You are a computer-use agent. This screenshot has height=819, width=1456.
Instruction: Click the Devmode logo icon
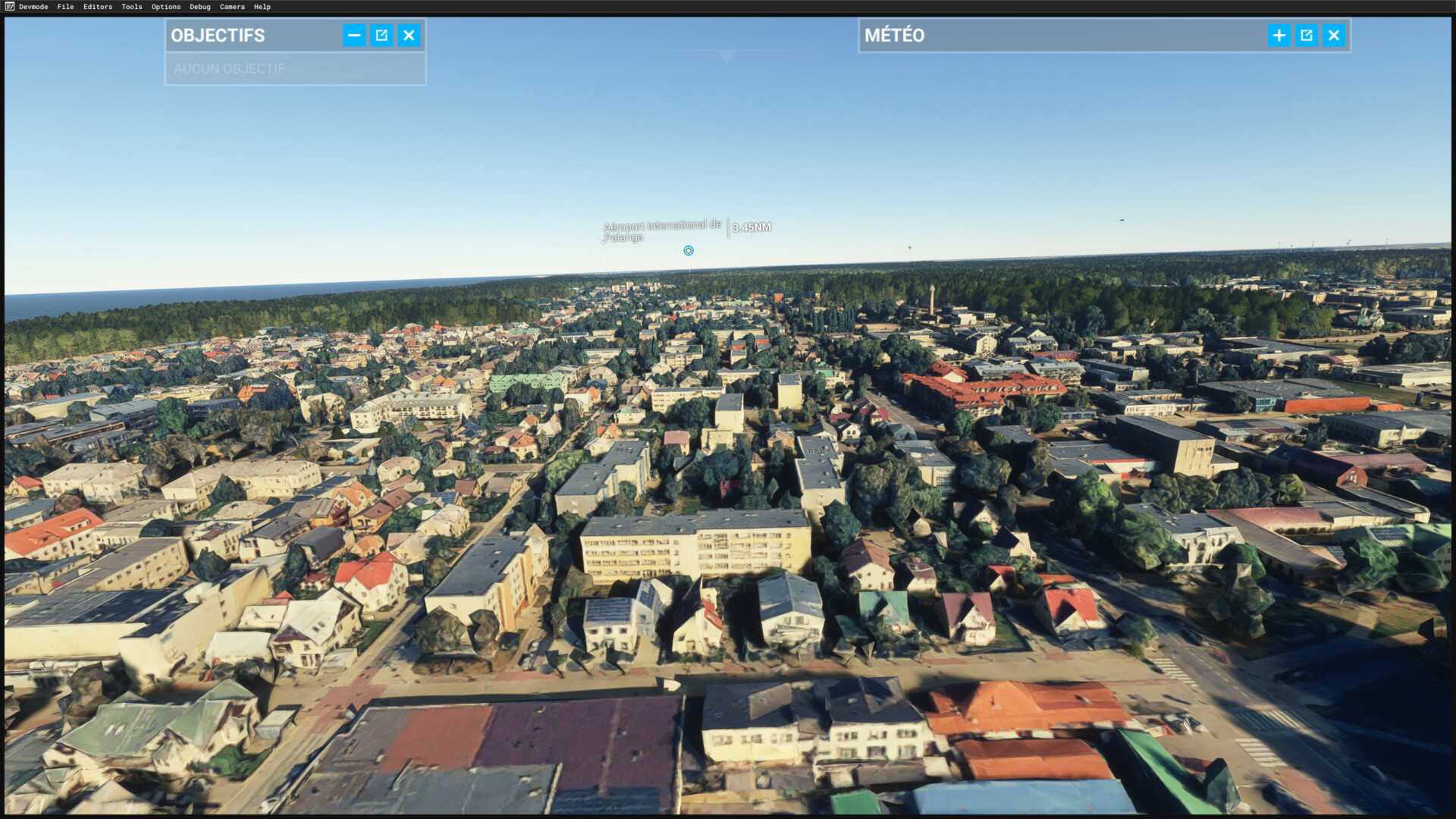9,7
